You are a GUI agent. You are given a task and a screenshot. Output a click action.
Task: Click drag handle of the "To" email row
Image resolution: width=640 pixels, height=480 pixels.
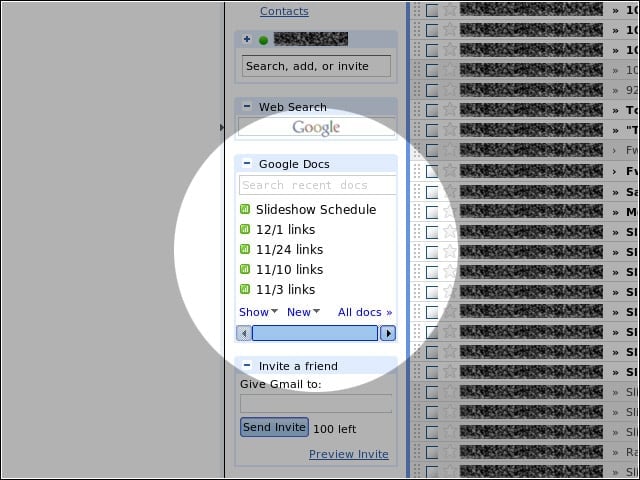pyautogui.click(x=417, y=110)
